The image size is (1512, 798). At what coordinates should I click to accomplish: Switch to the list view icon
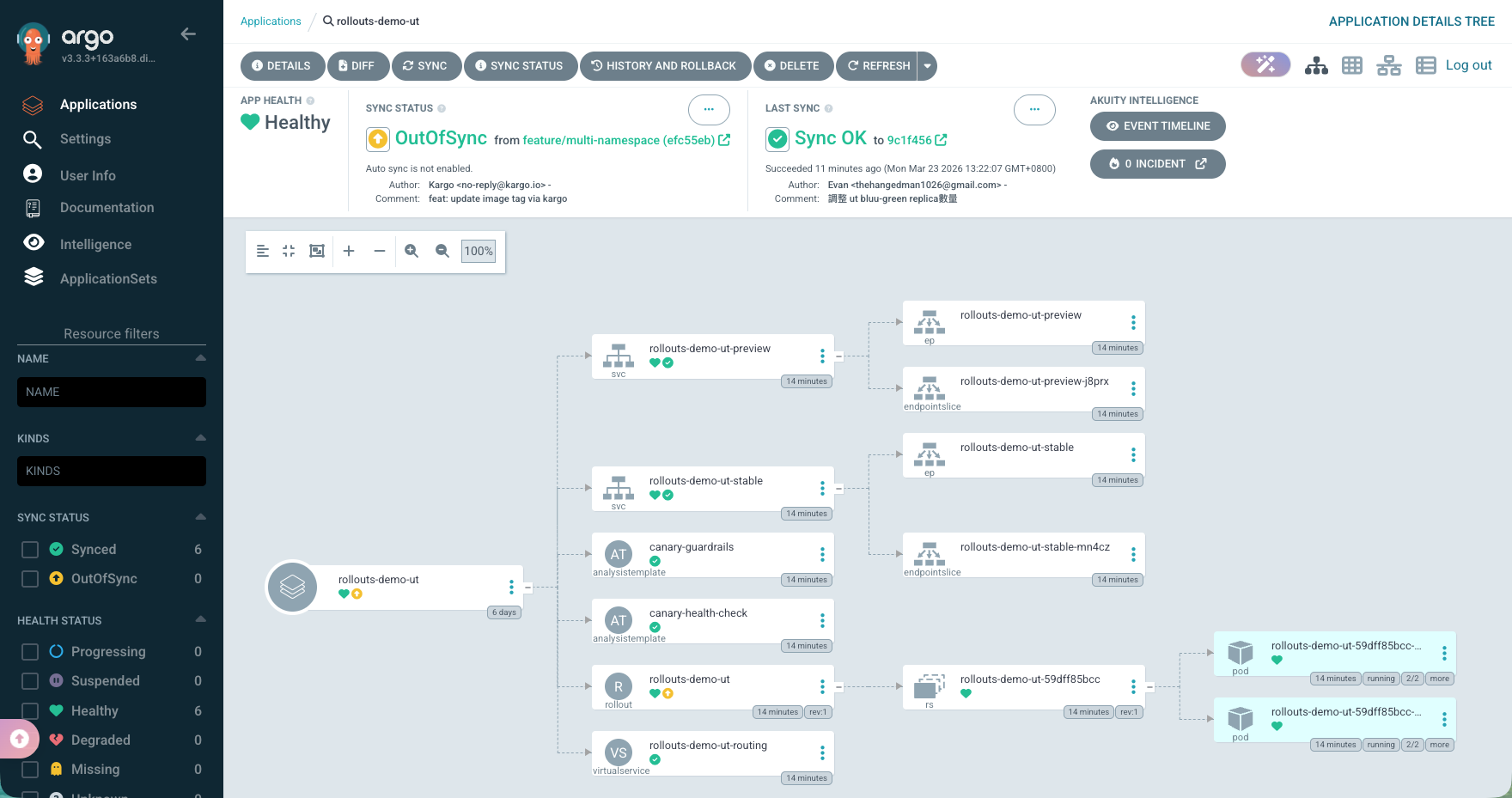pyautogui.click(x=1425, y=65)
